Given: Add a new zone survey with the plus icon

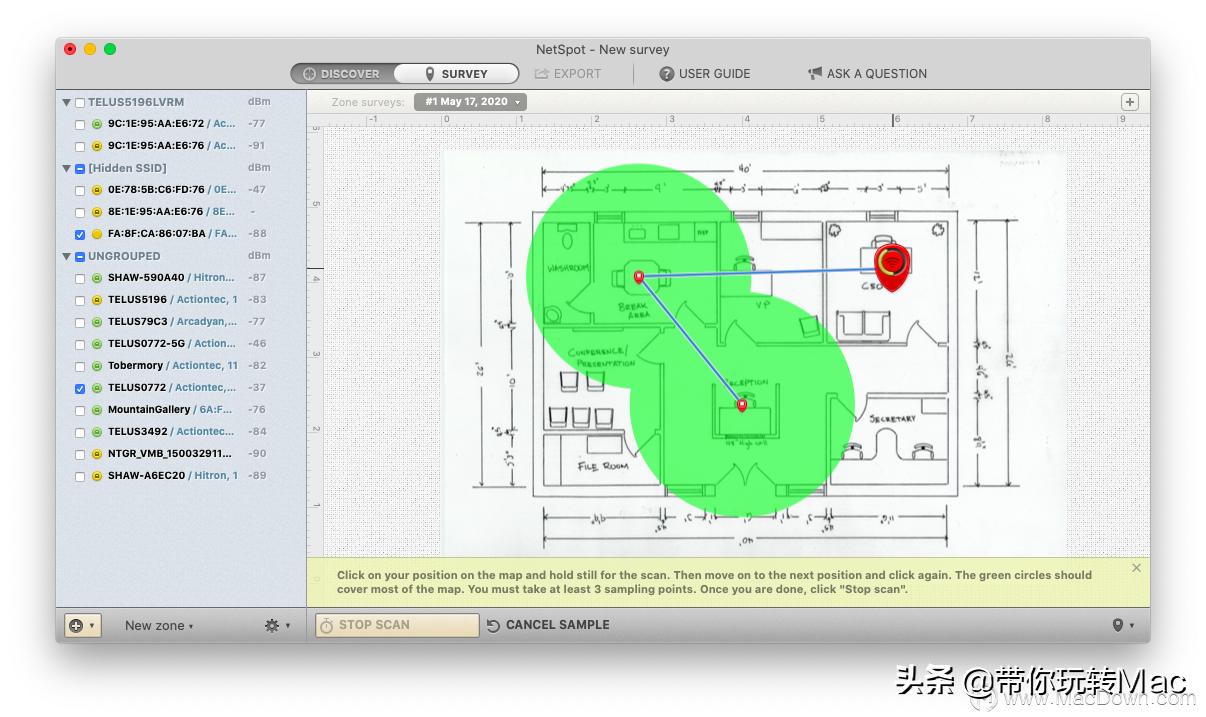Looking at the screenshot, I should pyautogui.click(x=1129, y=102).
